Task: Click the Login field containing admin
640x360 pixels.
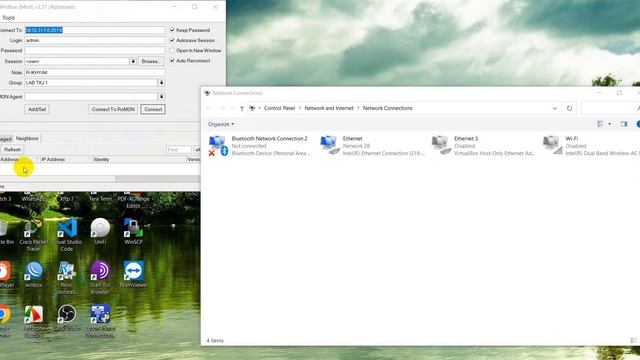Action: coord(95,40)
